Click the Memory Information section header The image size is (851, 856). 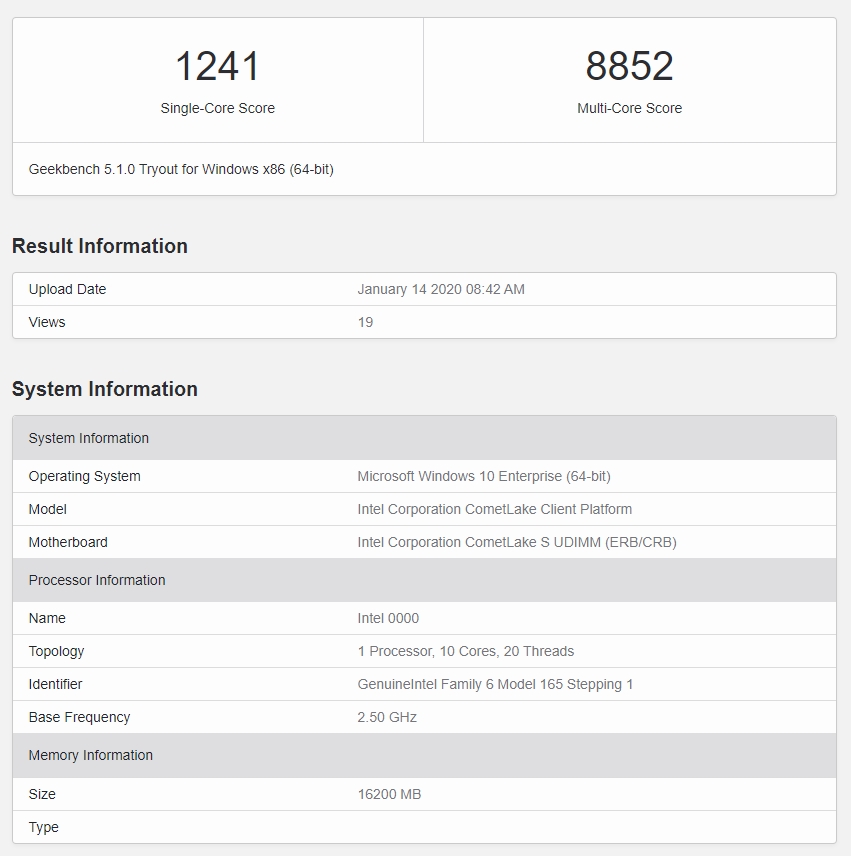(x=91, y=755)
